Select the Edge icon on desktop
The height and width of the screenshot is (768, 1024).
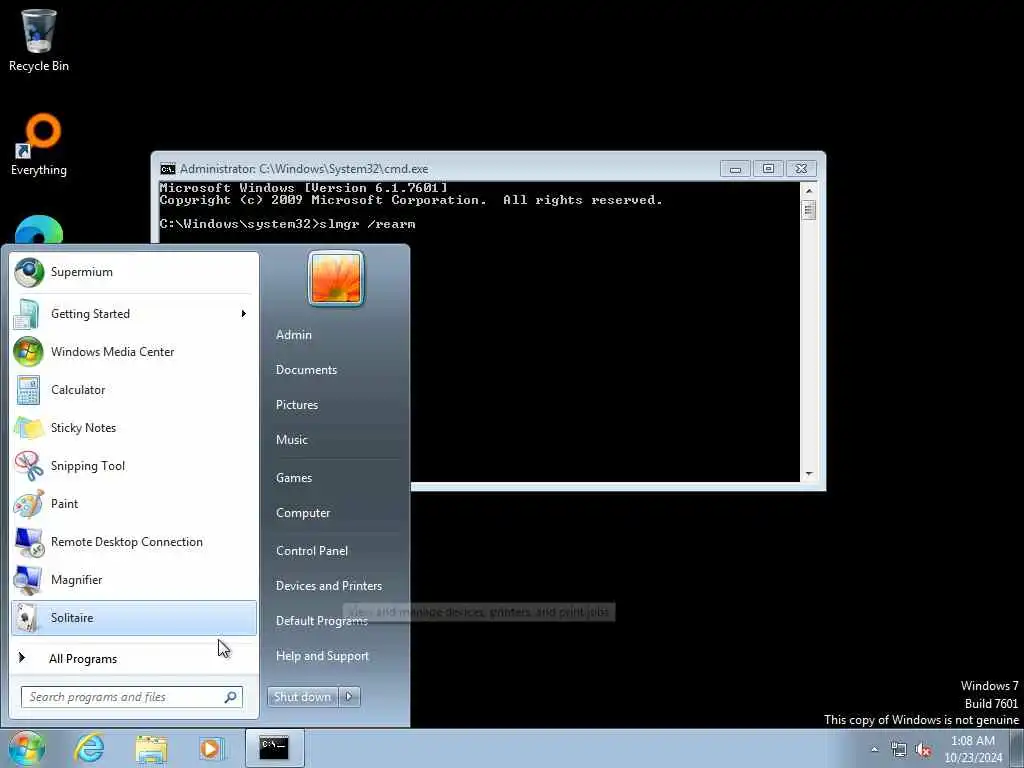click(x=39, y=230)
